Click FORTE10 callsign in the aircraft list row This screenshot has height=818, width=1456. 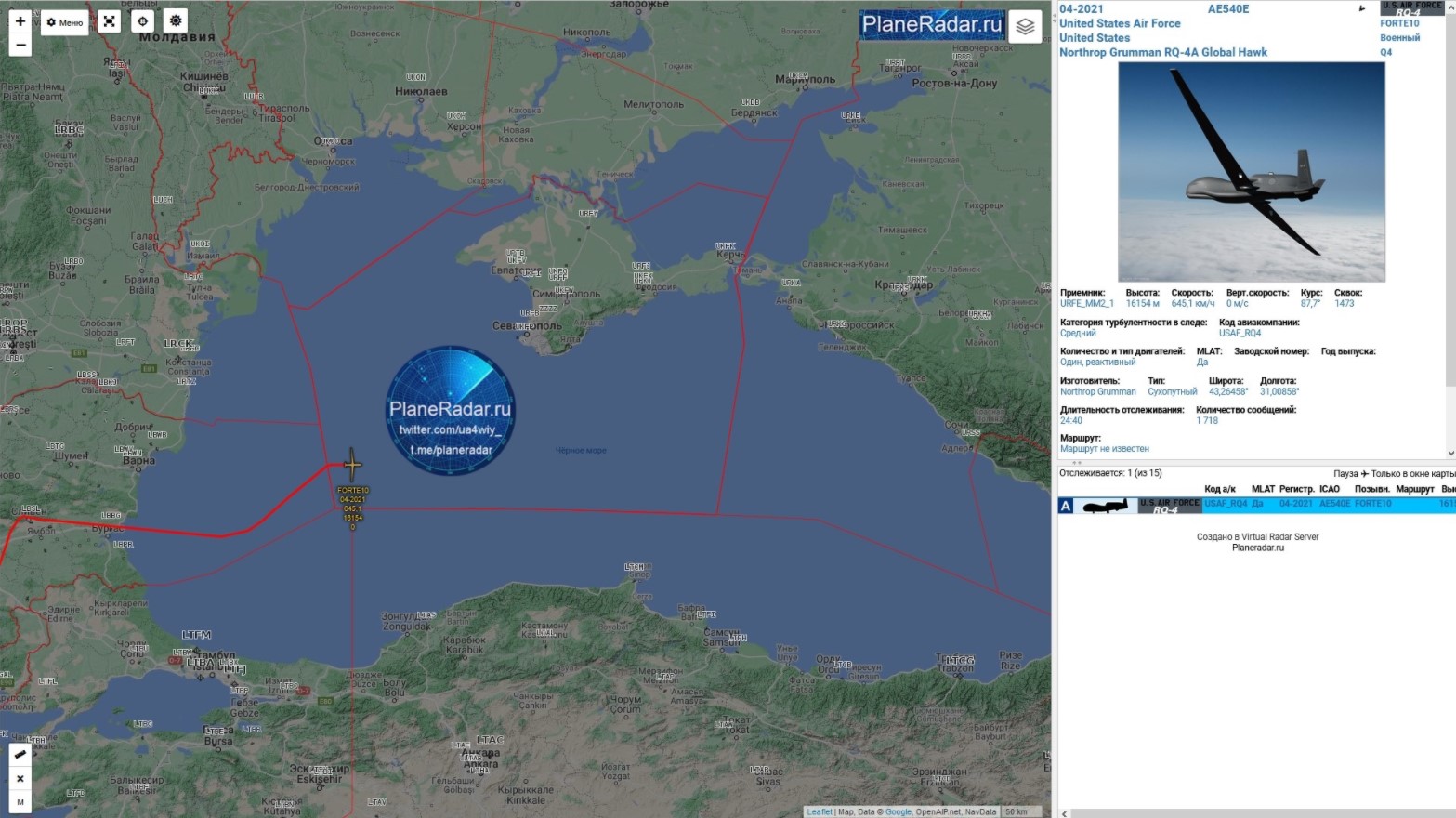(x=1372, y=504)
